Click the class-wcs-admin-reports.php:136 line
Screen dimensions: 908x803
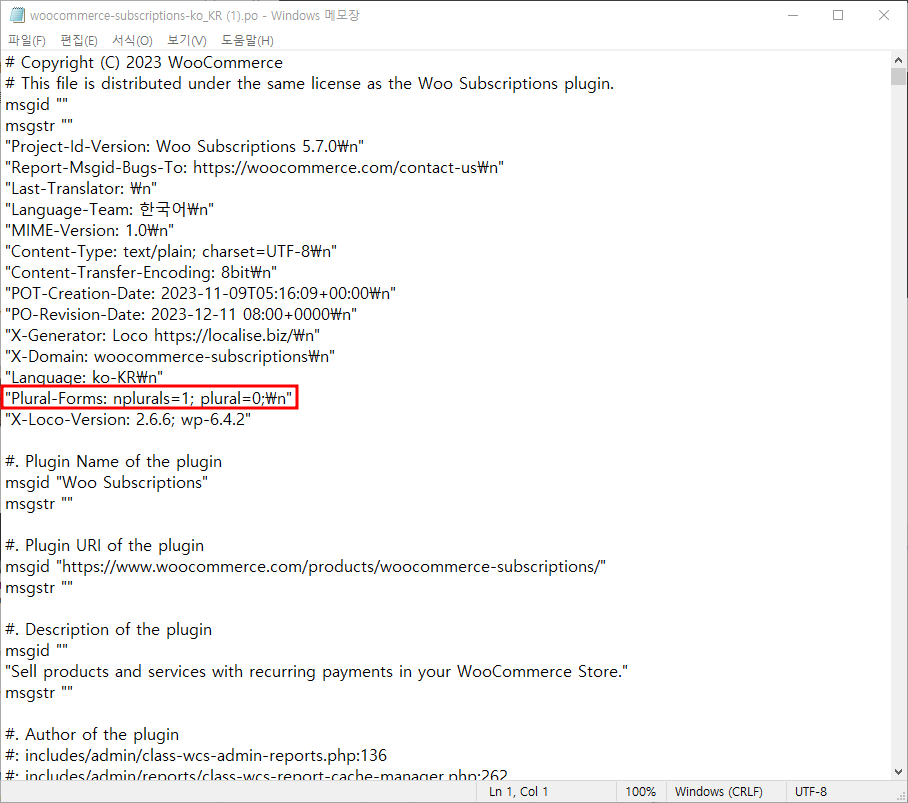point(196,756)
